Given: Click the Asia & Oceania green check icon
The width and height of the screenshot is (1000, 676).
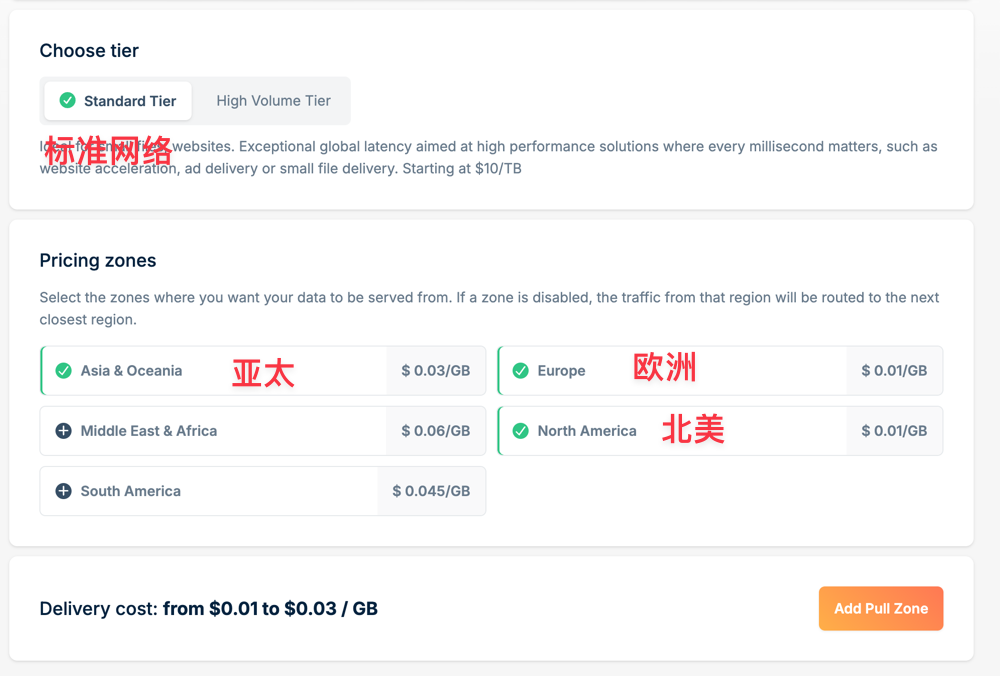Looking at the screenshot, I should (x=63, y=371).
